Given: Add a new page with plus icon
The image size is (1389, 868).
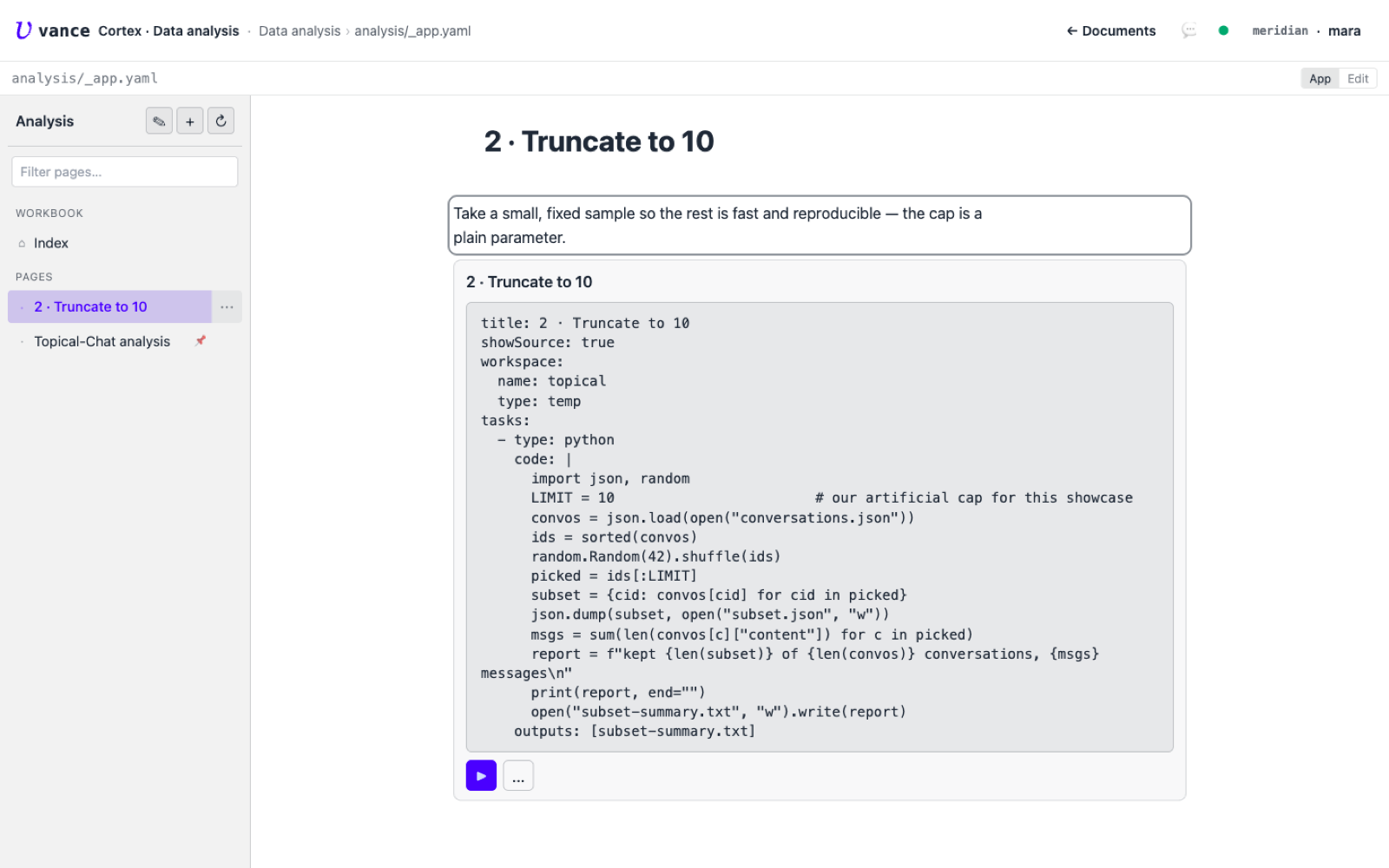Looking at the screenshot, I should tap(190, 121).
